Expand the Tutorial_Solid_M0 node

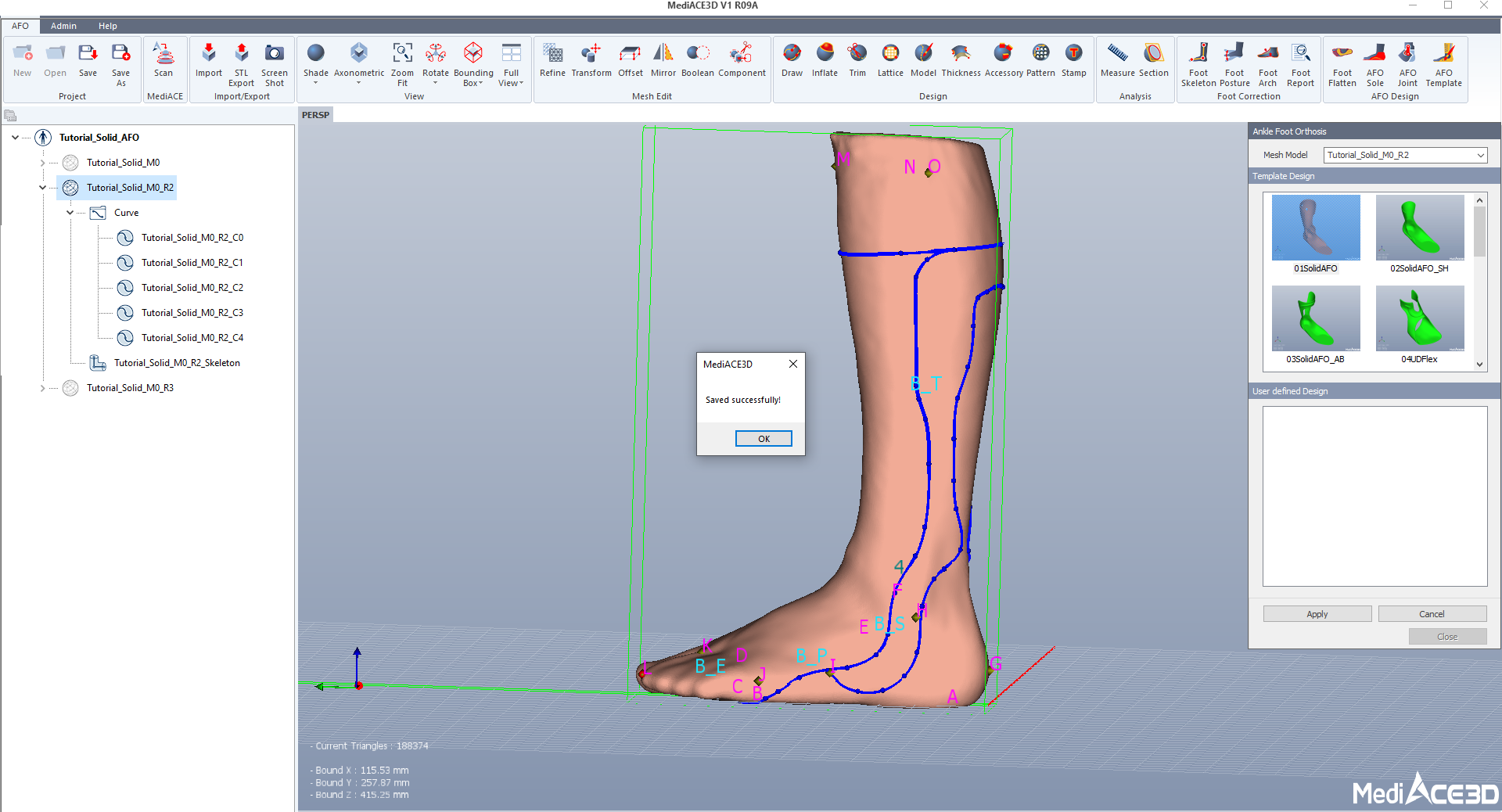pyautogui.click(x=42, y=163)
